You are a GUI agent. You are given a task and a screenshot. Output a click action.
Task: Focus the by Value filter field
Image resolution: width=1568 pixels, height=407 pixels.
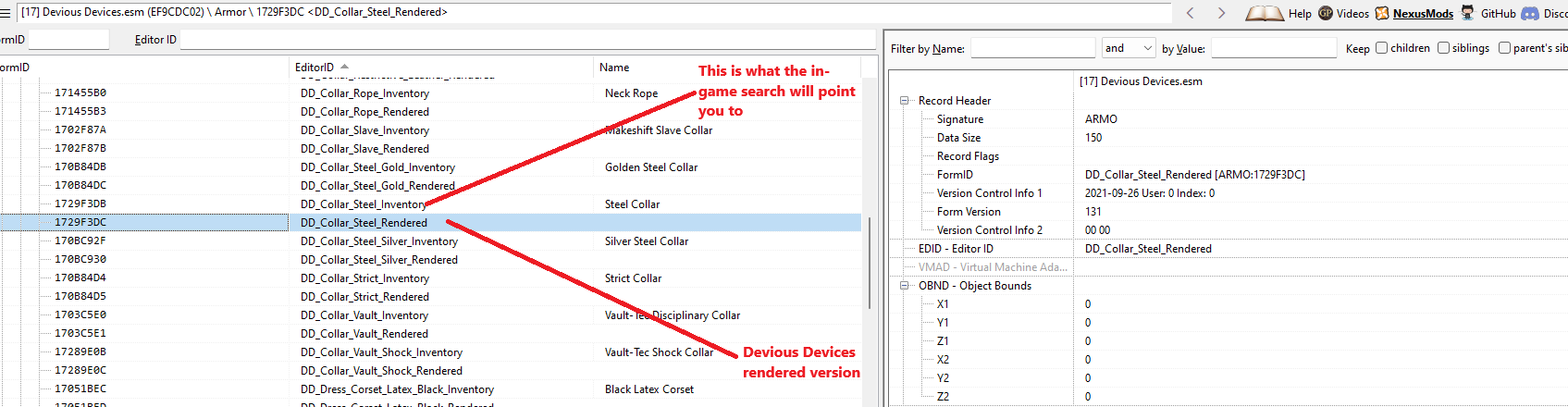tap(1274, 48)
